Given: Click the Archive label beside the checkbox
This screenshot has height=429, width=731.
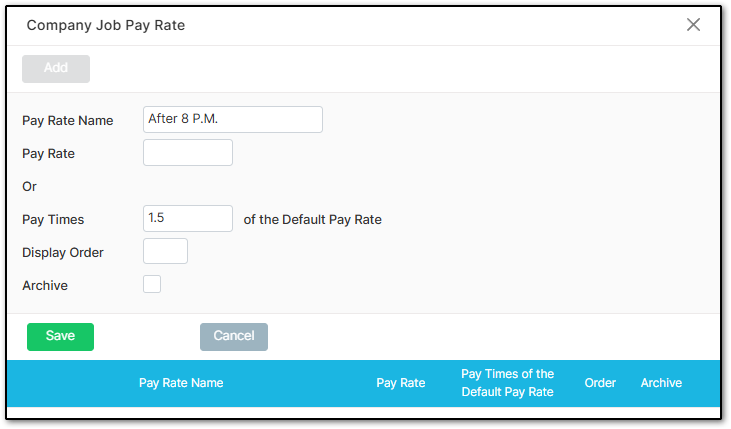Looking at the screenshot, I should (45, 285).
